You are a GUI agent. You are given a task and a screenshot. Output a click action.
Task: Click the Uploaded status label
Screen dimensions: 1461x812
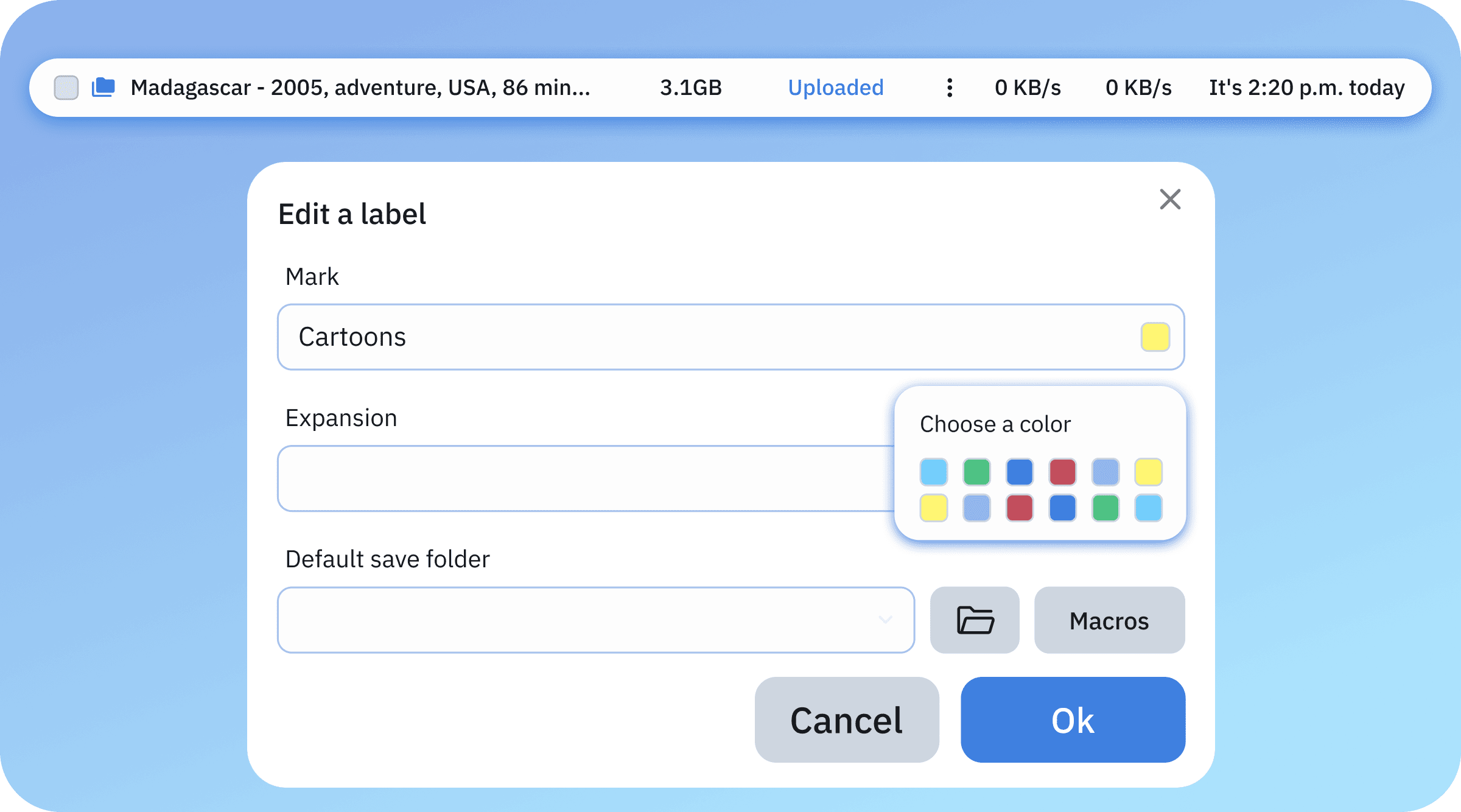[x=835, y=88]
